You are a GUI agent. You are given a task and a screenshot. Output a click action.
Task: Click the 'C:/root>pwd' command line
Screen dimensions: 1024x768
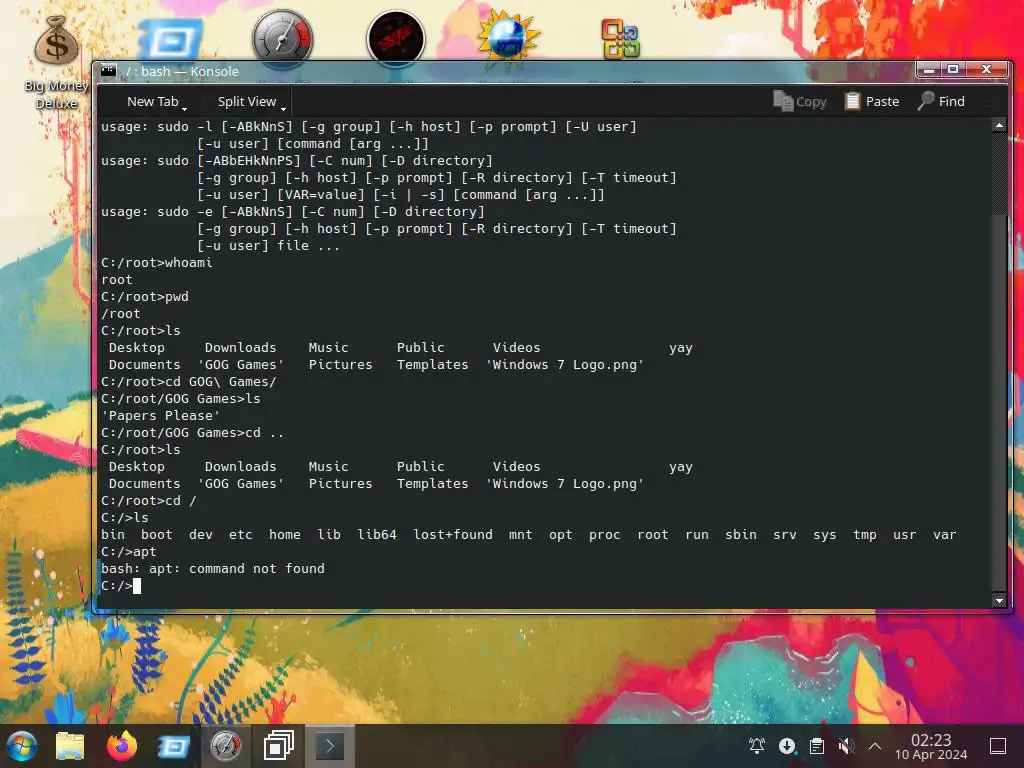click(x=145, y=296)
